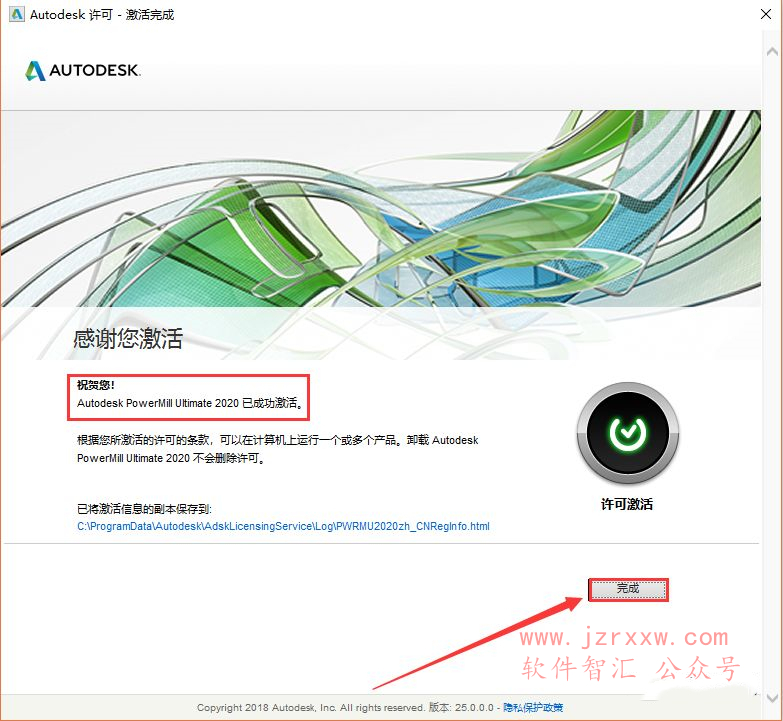This screenshot has height=721, width=783.
Task: Select the 祝贺您! congratulations text
Action: [x=96, y=385]
